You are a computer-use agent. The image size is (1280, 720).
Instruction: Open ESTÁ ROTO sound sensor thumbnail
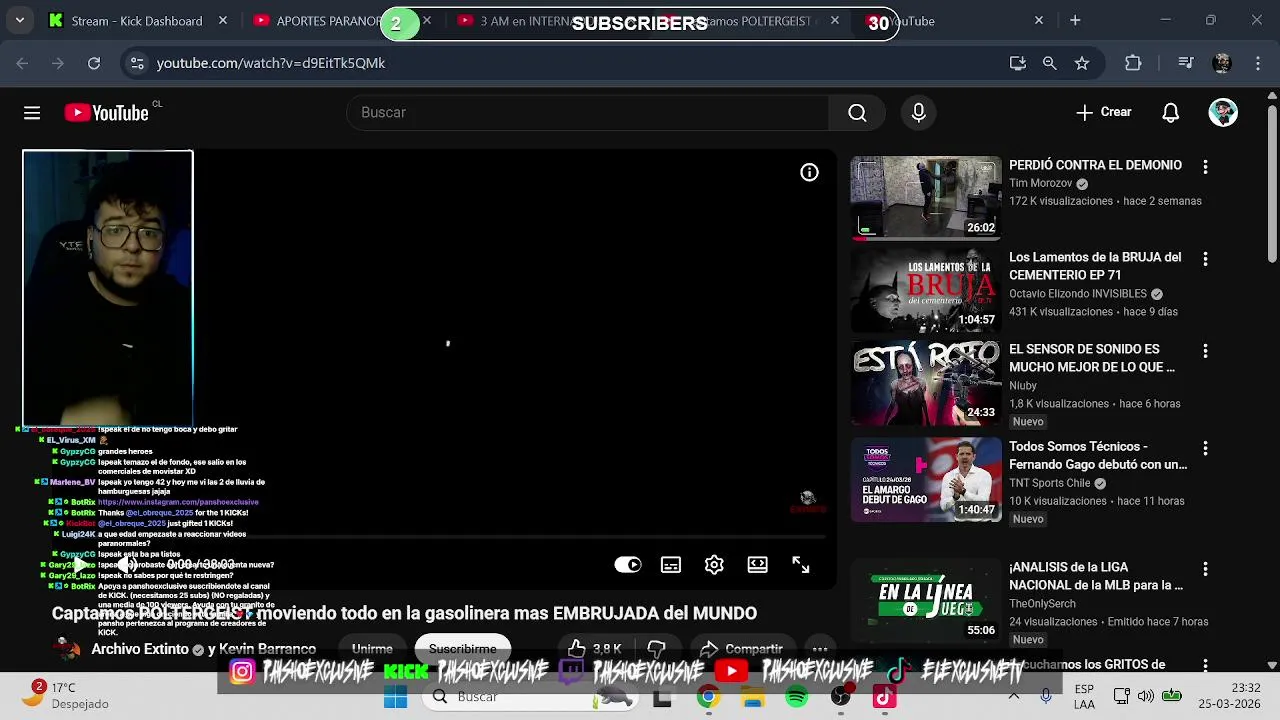(926, 382)
